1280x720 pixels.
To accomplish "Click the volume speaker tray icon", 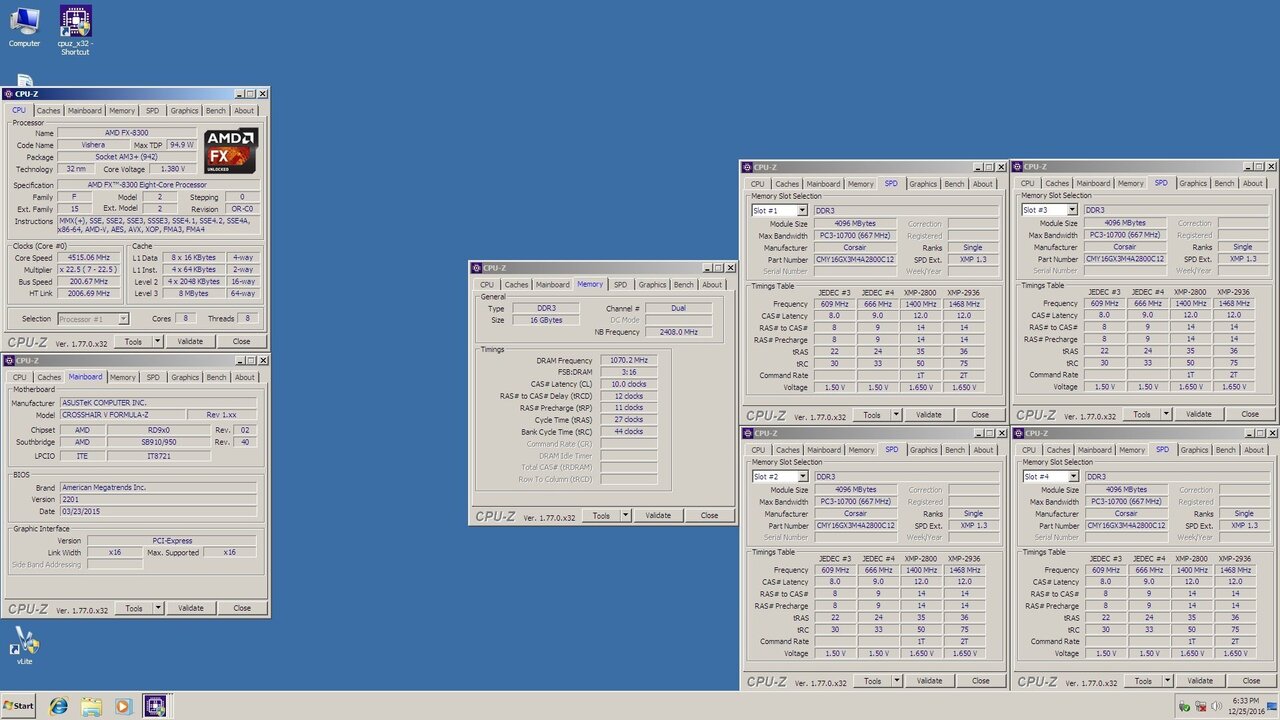I will point(1216,707).
